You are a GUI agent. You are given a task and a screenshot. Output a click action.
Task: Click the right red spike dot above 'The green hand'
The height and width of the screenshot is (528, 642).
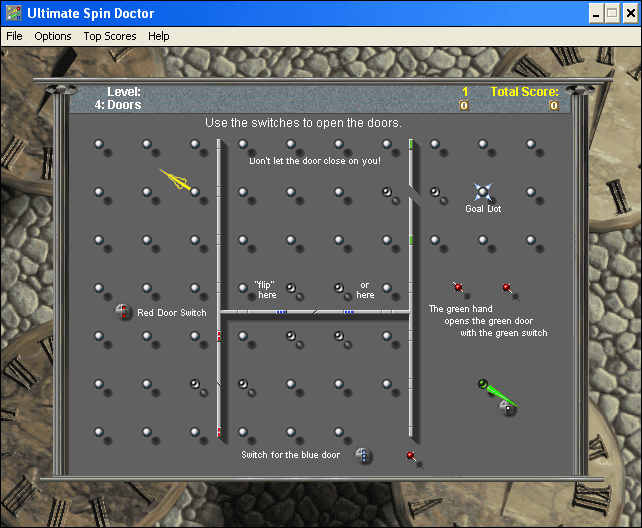[506, 287]
